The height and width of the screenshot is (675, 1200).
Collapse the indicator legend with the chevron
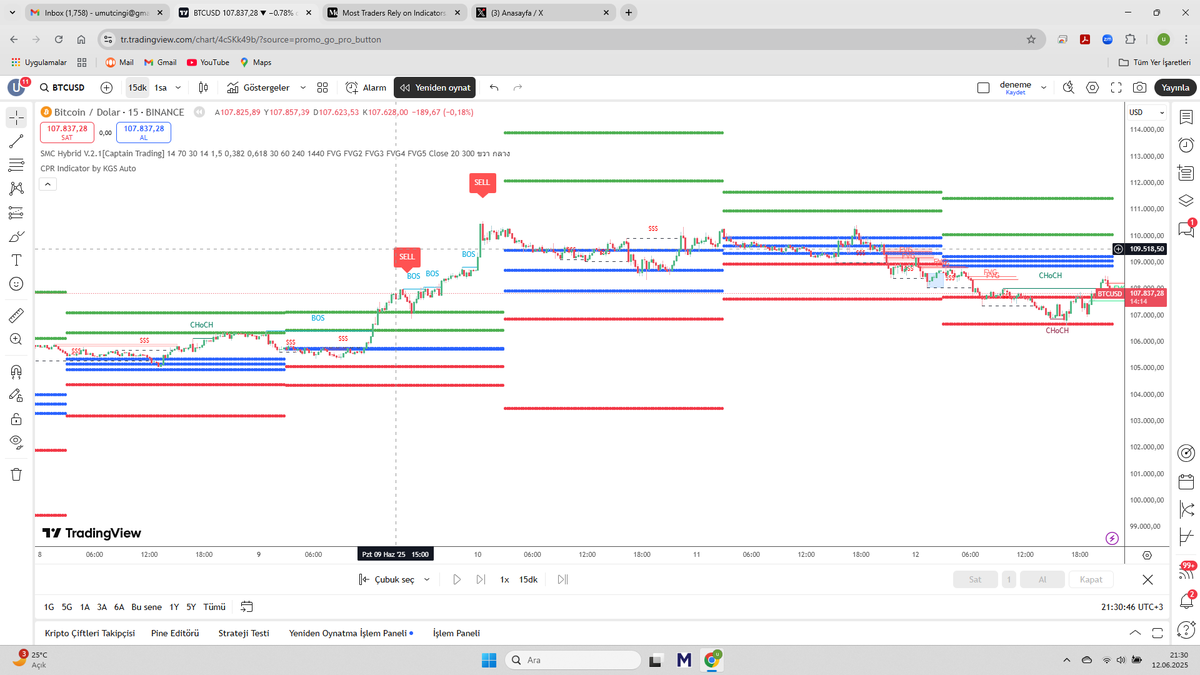pyautogui.click(x=48, y=183)
